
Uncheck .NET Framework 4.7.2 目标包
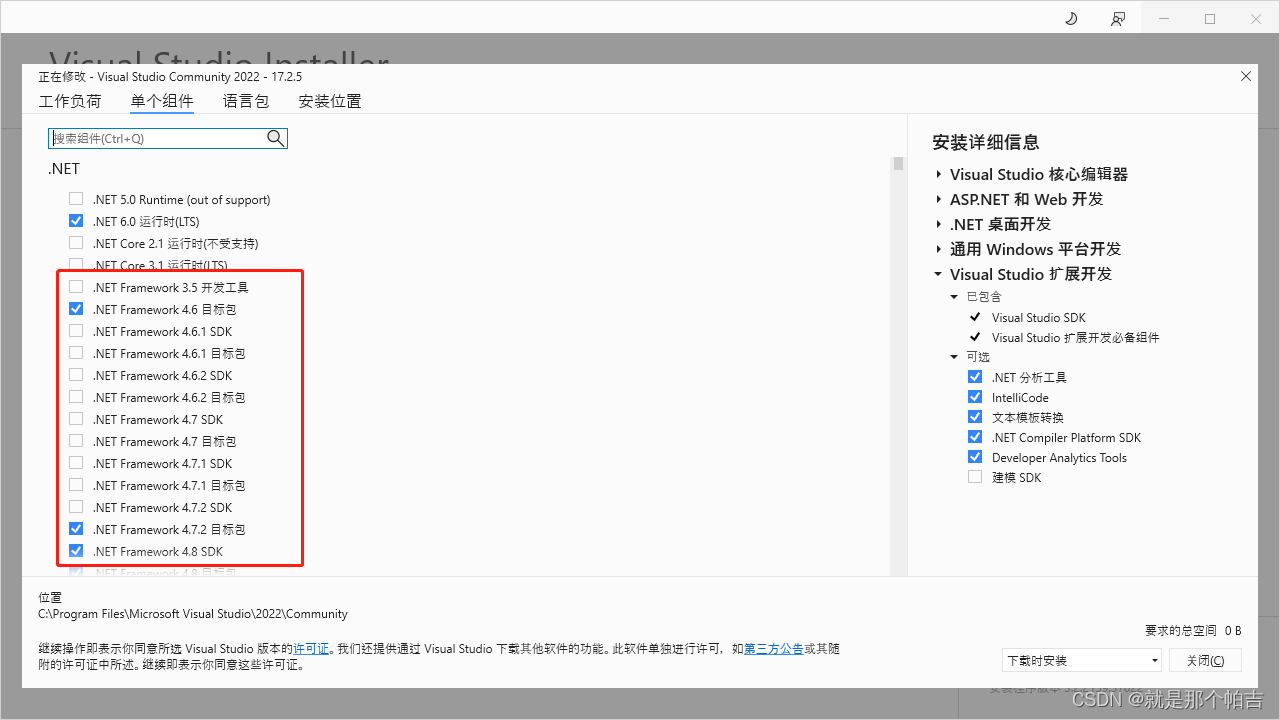tap(75, 528)
